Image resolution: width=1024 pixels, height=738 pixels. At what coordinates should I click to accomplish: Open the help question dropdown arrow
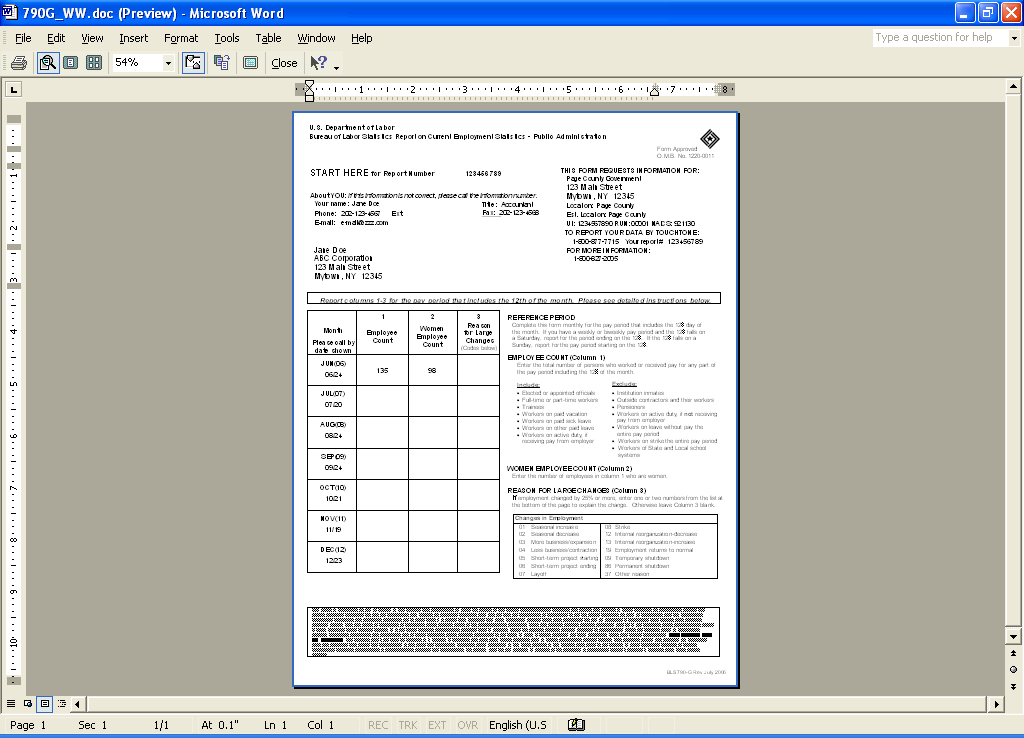pos(1011,38)
